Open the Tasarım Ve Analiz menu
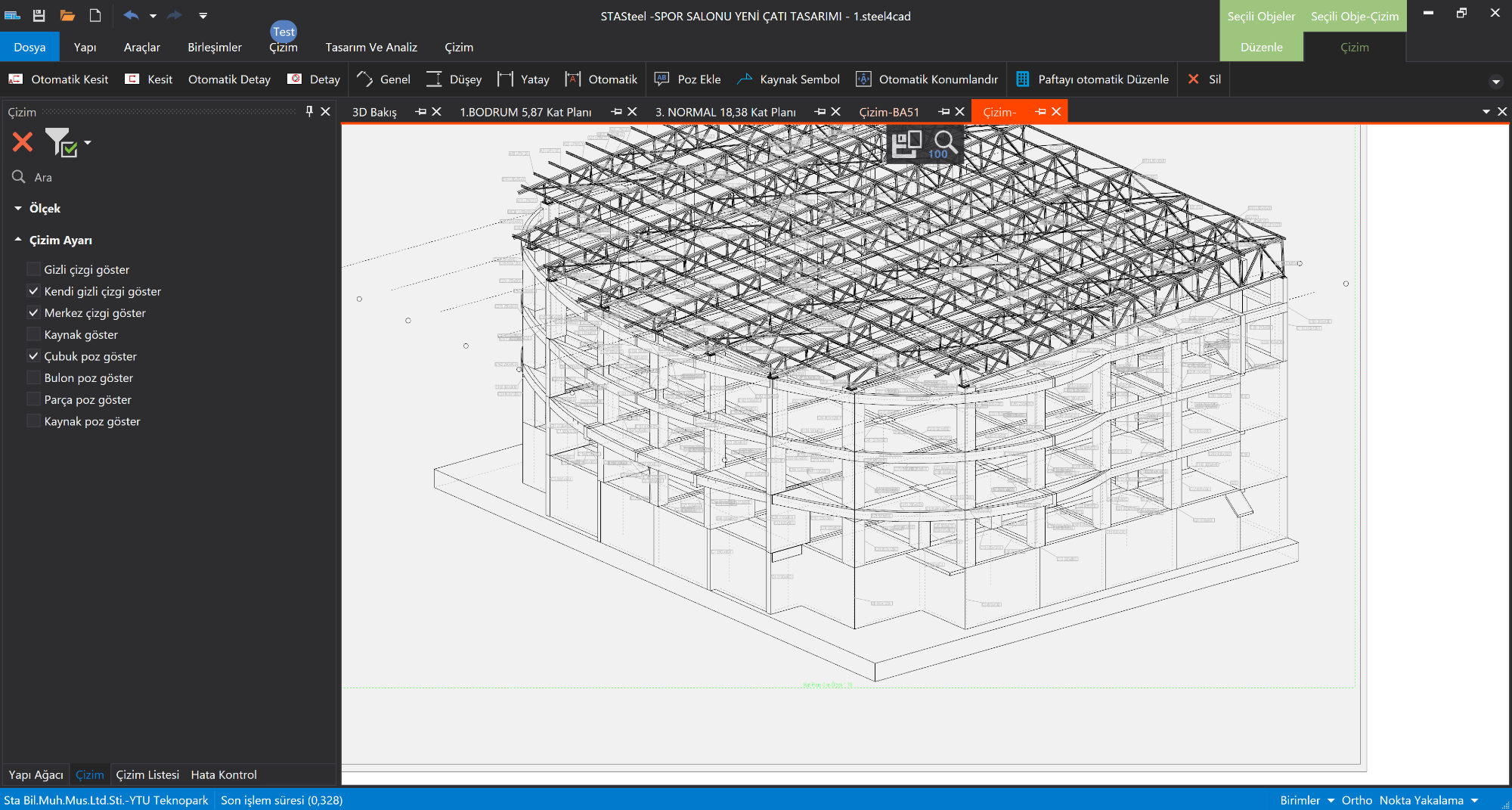The height and width of the screenshot is (810, 1512). (370, 47)
